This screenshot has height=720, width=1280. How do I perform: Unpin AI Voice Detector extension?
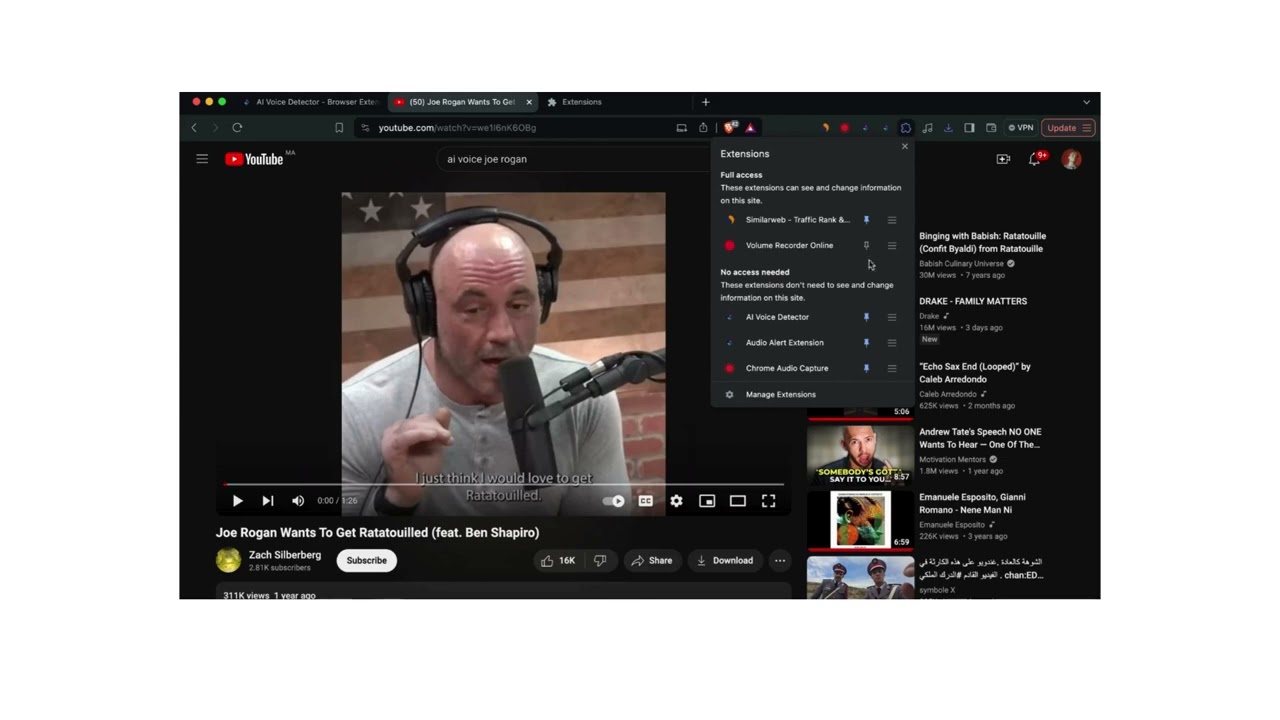[866, 317]
